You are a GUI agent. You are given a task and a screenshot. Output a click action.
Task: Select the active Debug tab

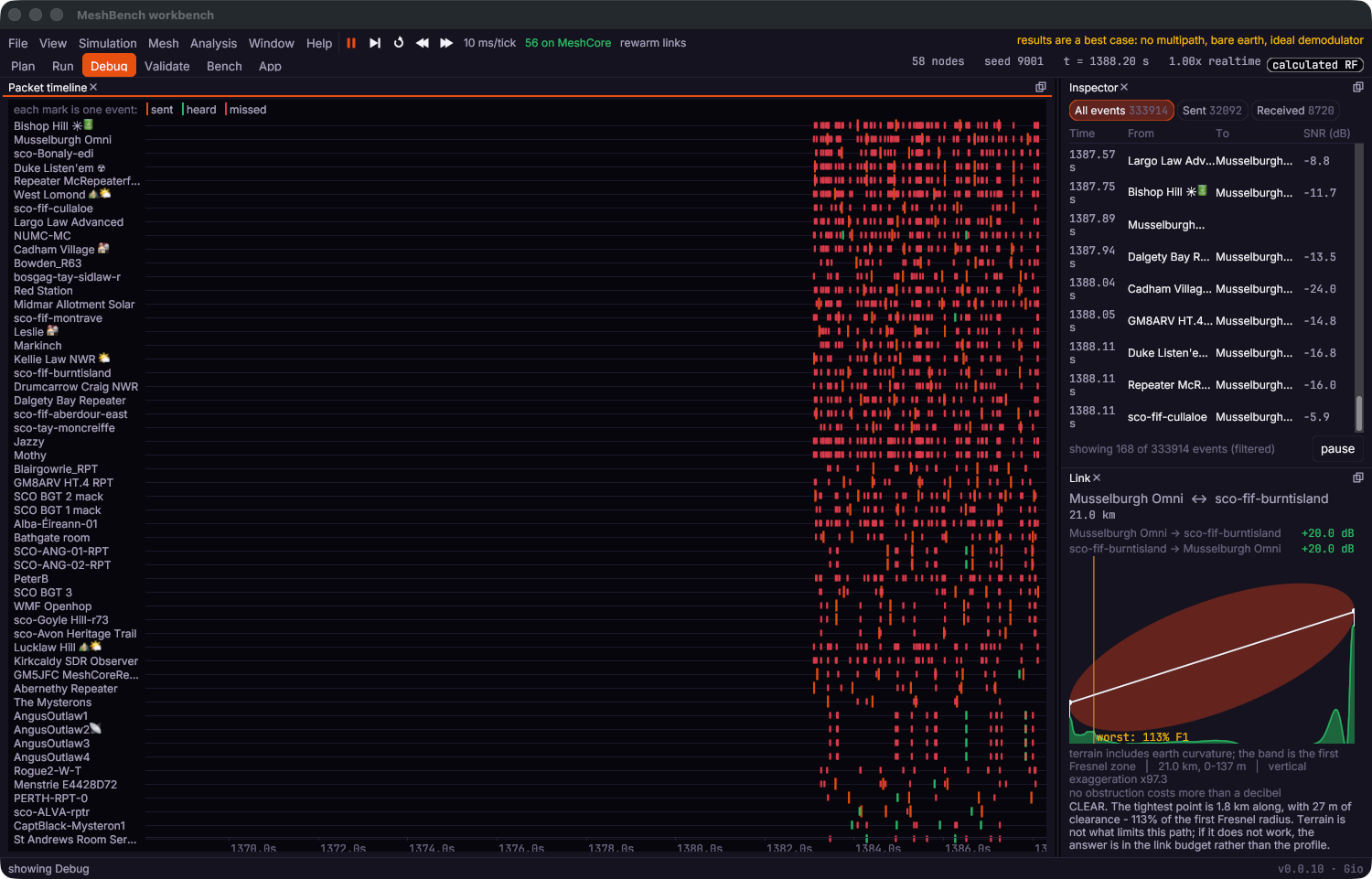tap(109, 66)
